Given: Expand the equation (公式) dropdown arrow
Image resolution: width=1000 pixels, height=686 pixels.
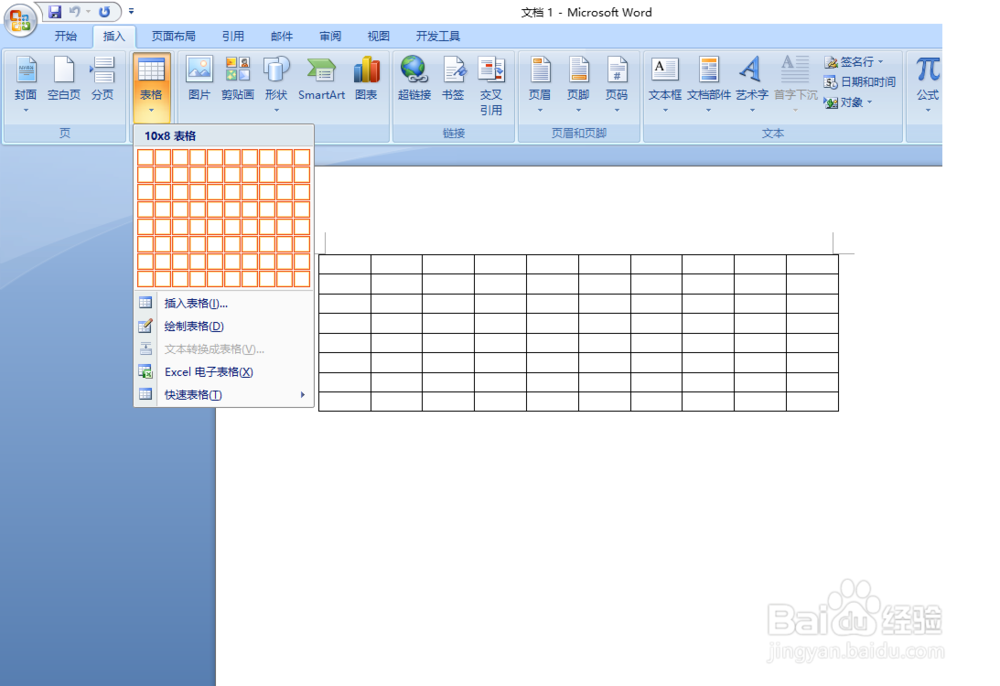Looking at the screenshot, I should coord(928,110).
